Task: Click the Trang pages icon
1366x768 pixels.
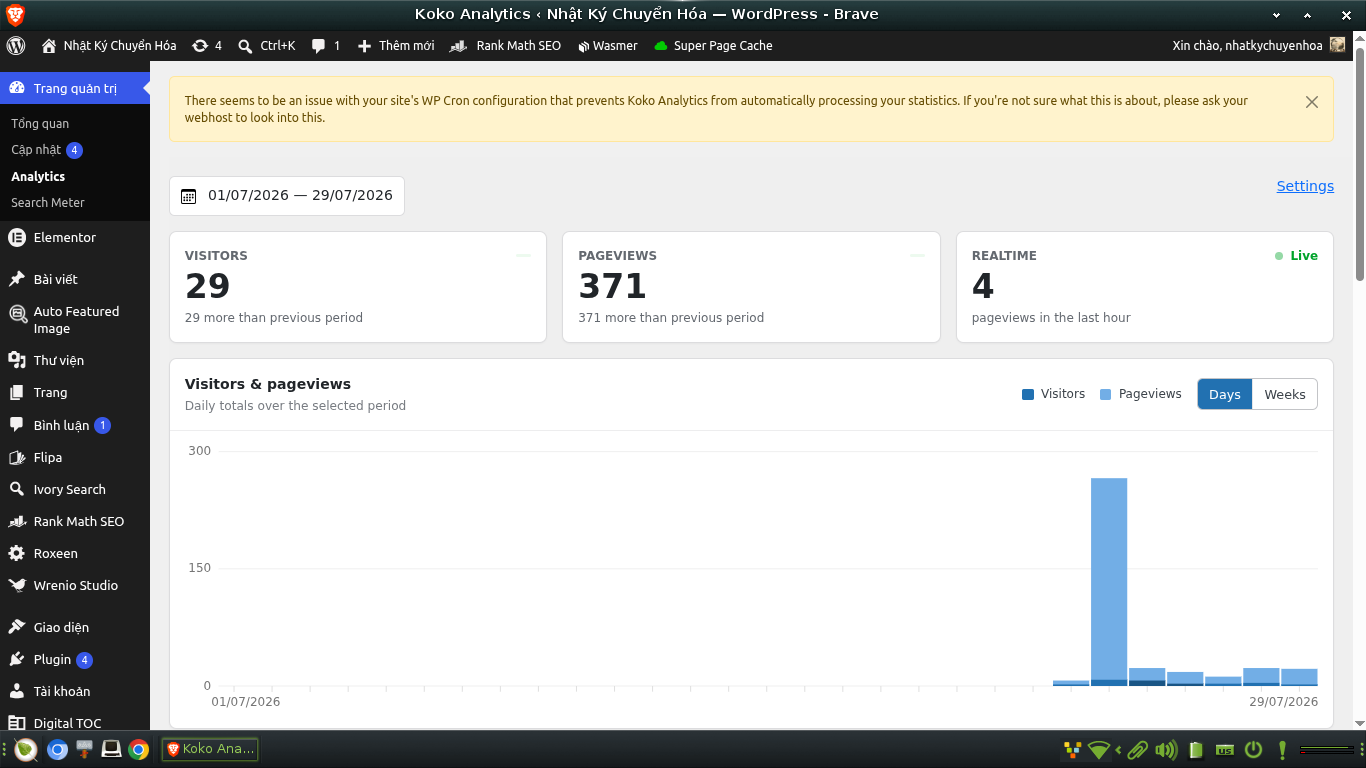Action: pyautogui.click(x=17, y=392)
